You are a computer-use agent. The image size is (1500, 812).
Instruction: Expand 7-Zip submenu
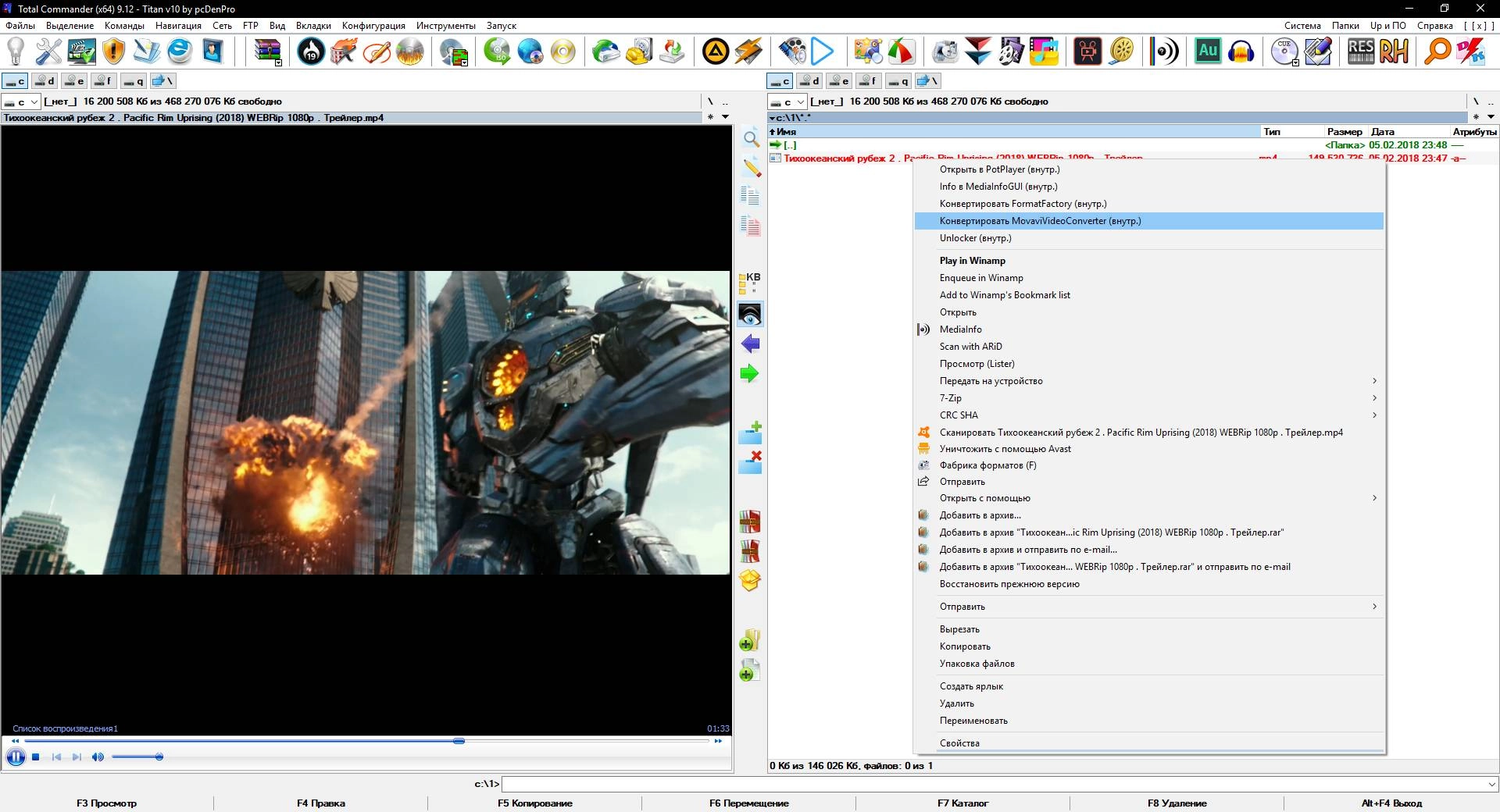1148,398
